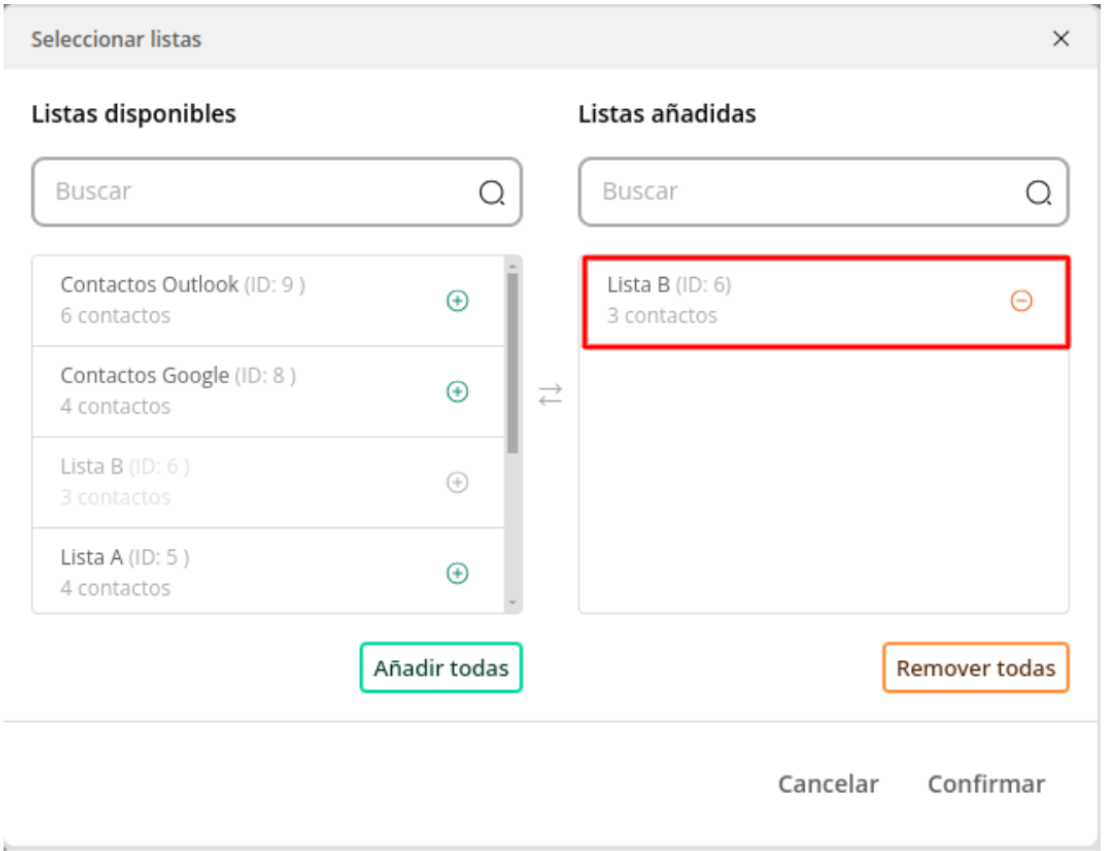Close the Seleccionar listas dialog
Viewport: 1107px width, 851px height.
coord(1060,39)
